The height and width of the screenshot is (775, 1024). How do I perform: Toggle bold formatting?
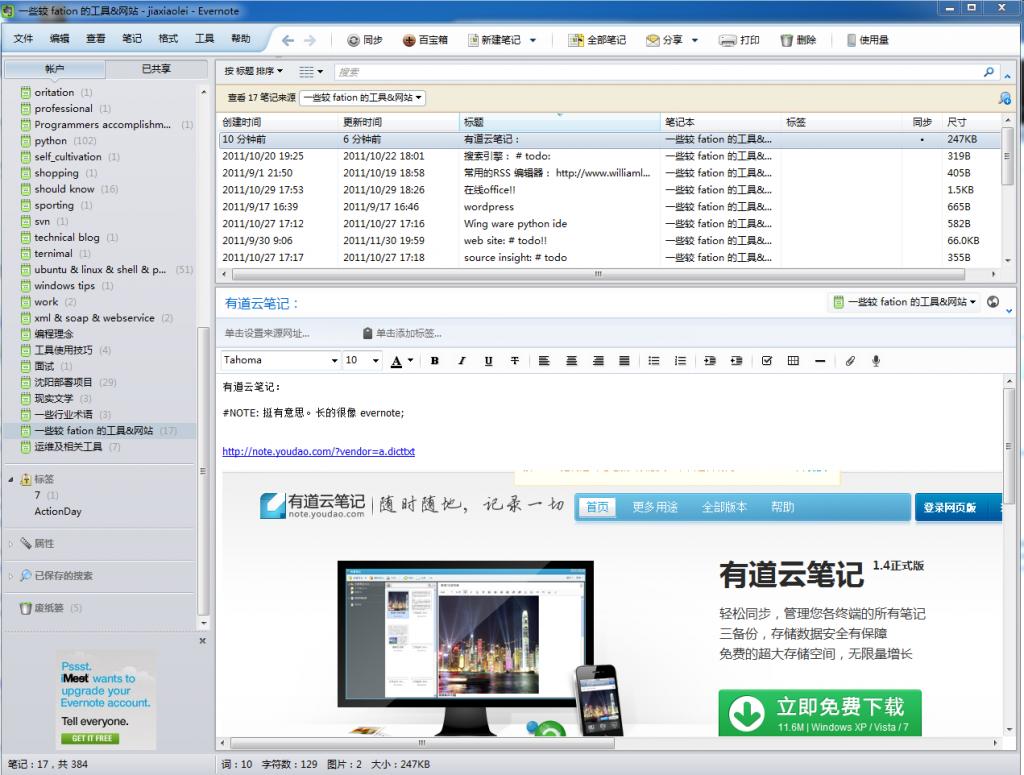coord(435,361)
